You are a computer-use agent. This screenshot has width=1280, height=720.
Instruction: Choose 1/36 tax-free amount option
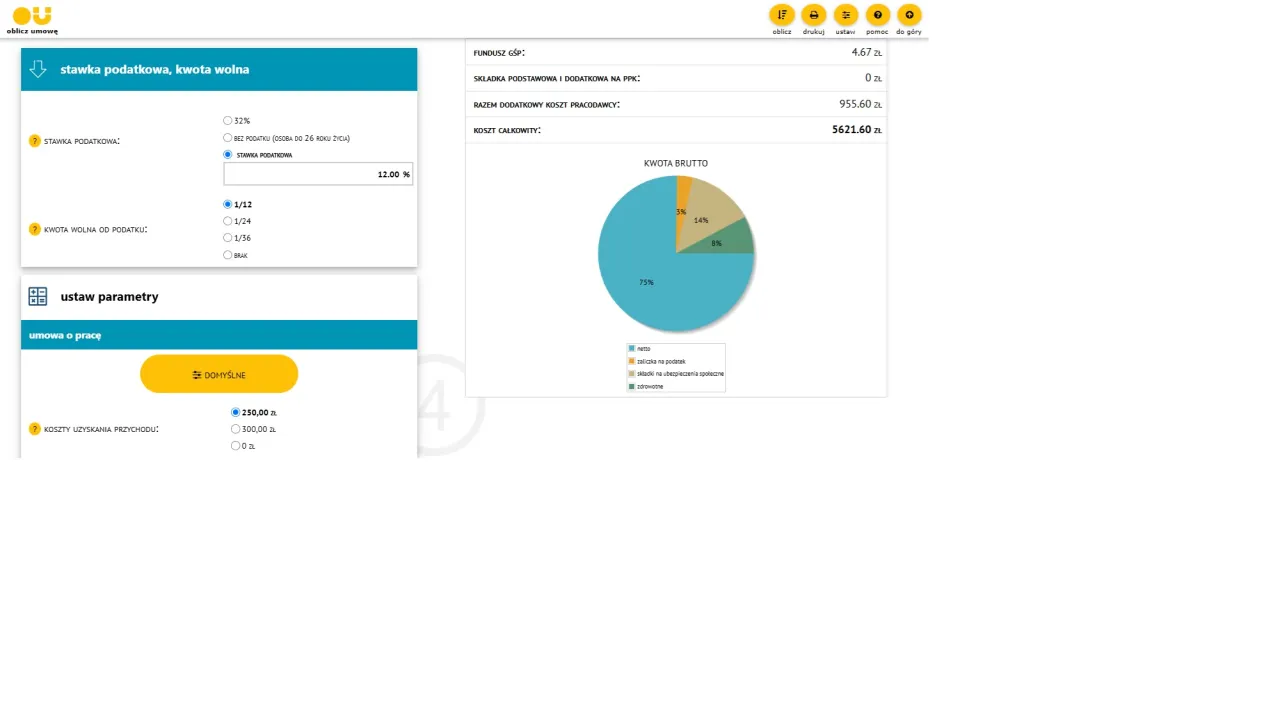pos(228,238)
